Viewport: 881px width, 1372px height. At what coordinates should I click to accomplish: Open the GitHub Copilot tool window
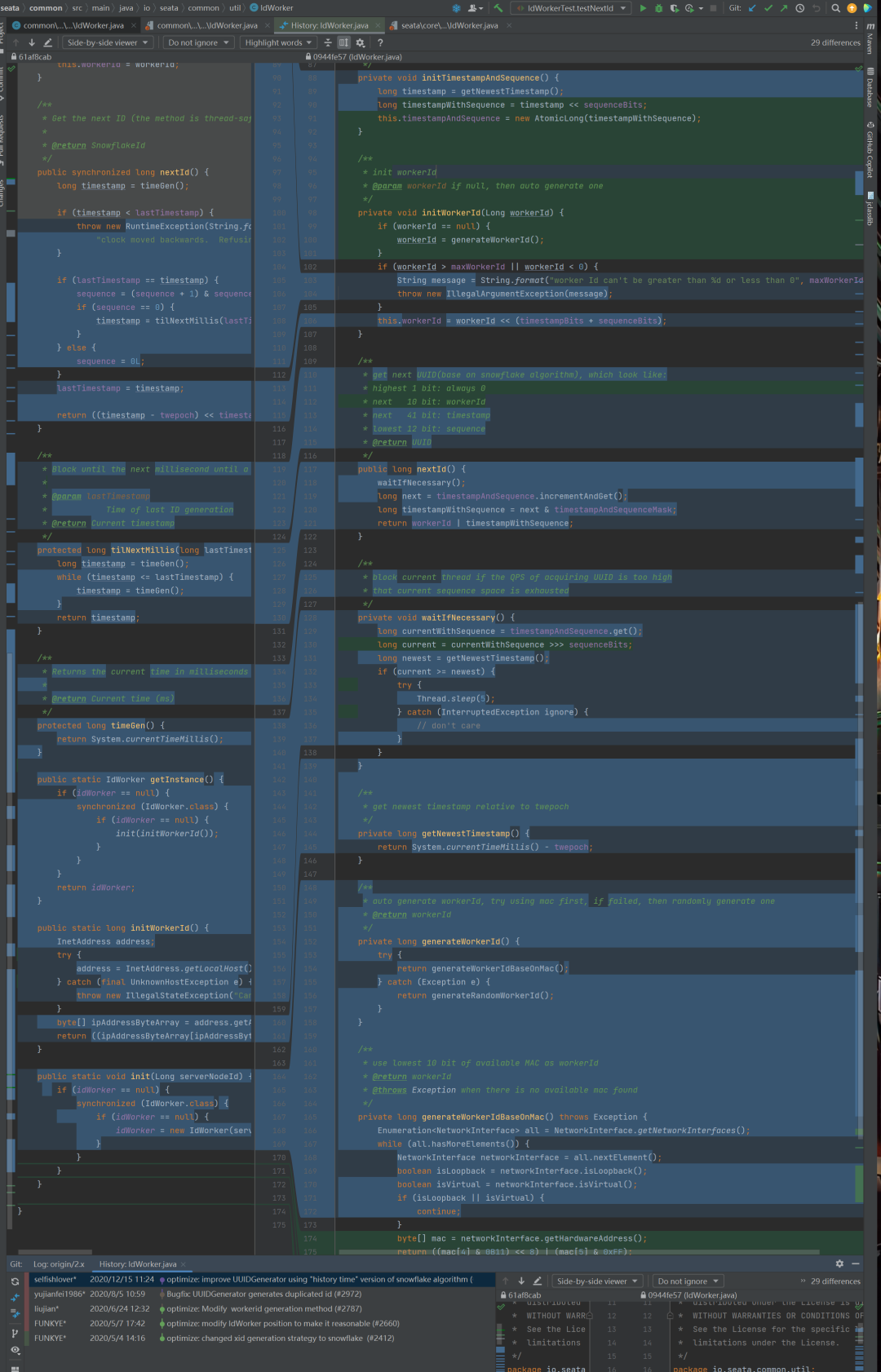(870, 150)
